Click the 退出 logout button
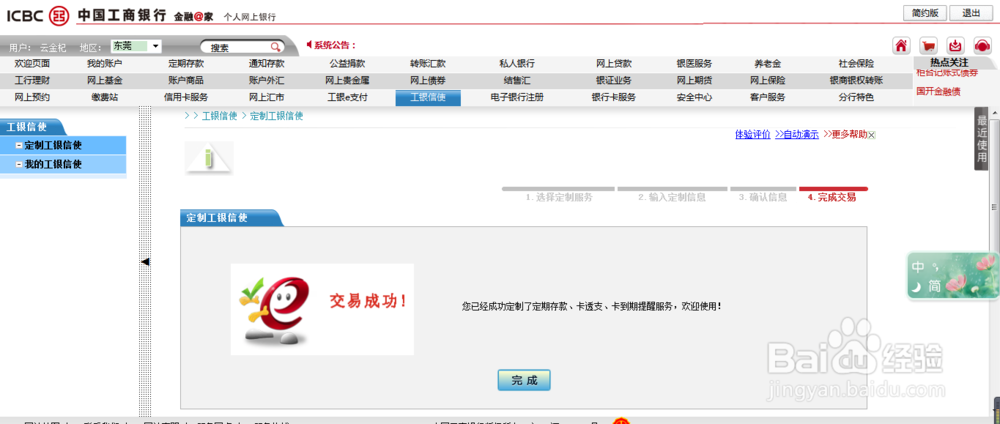1000x424 pixels. tap(971, 13)
